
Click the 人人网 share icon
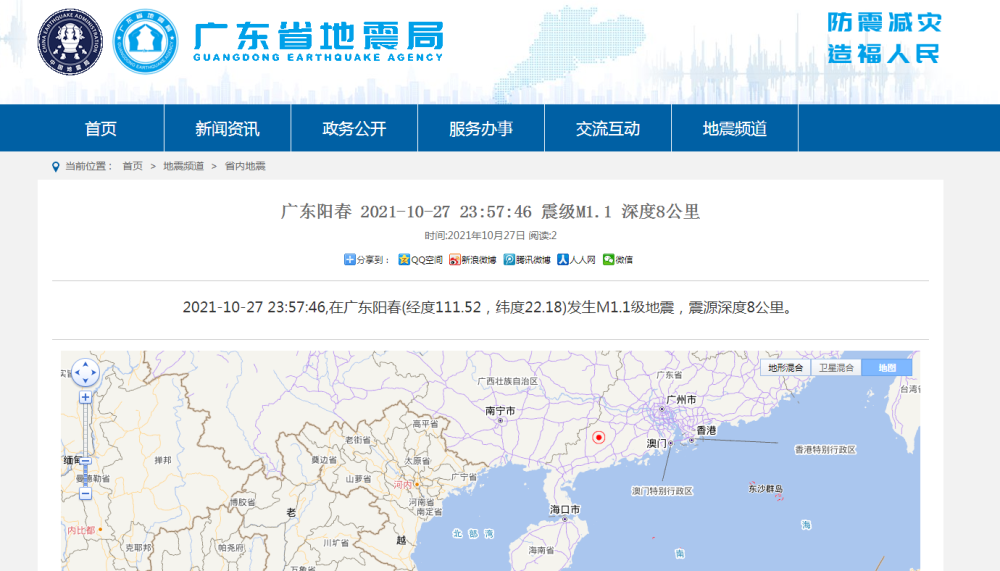(x=563, y=260)
